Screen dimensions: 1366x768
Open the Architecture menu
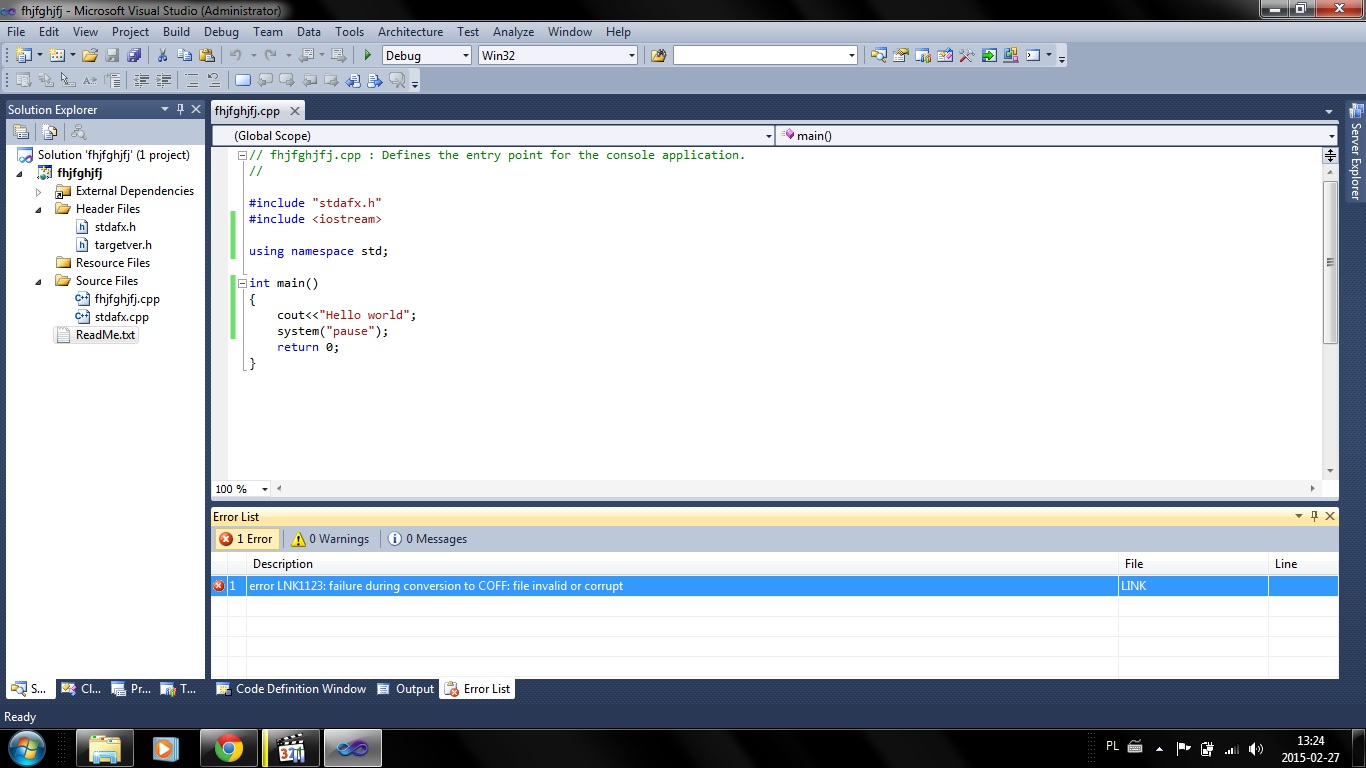point(410,32)
